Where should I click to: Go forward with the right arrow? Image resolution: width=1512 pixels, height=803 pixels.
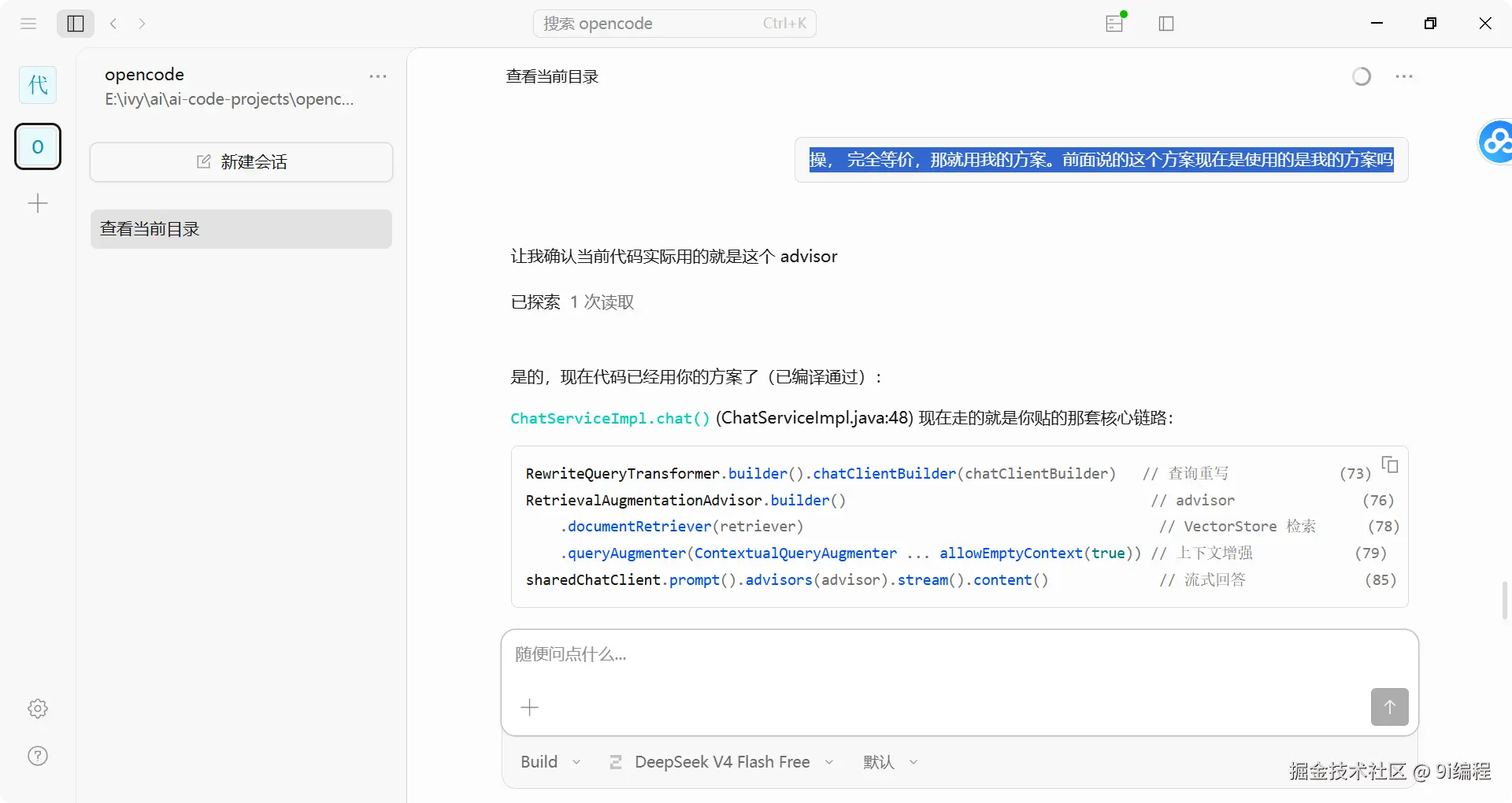click(142, 24)
